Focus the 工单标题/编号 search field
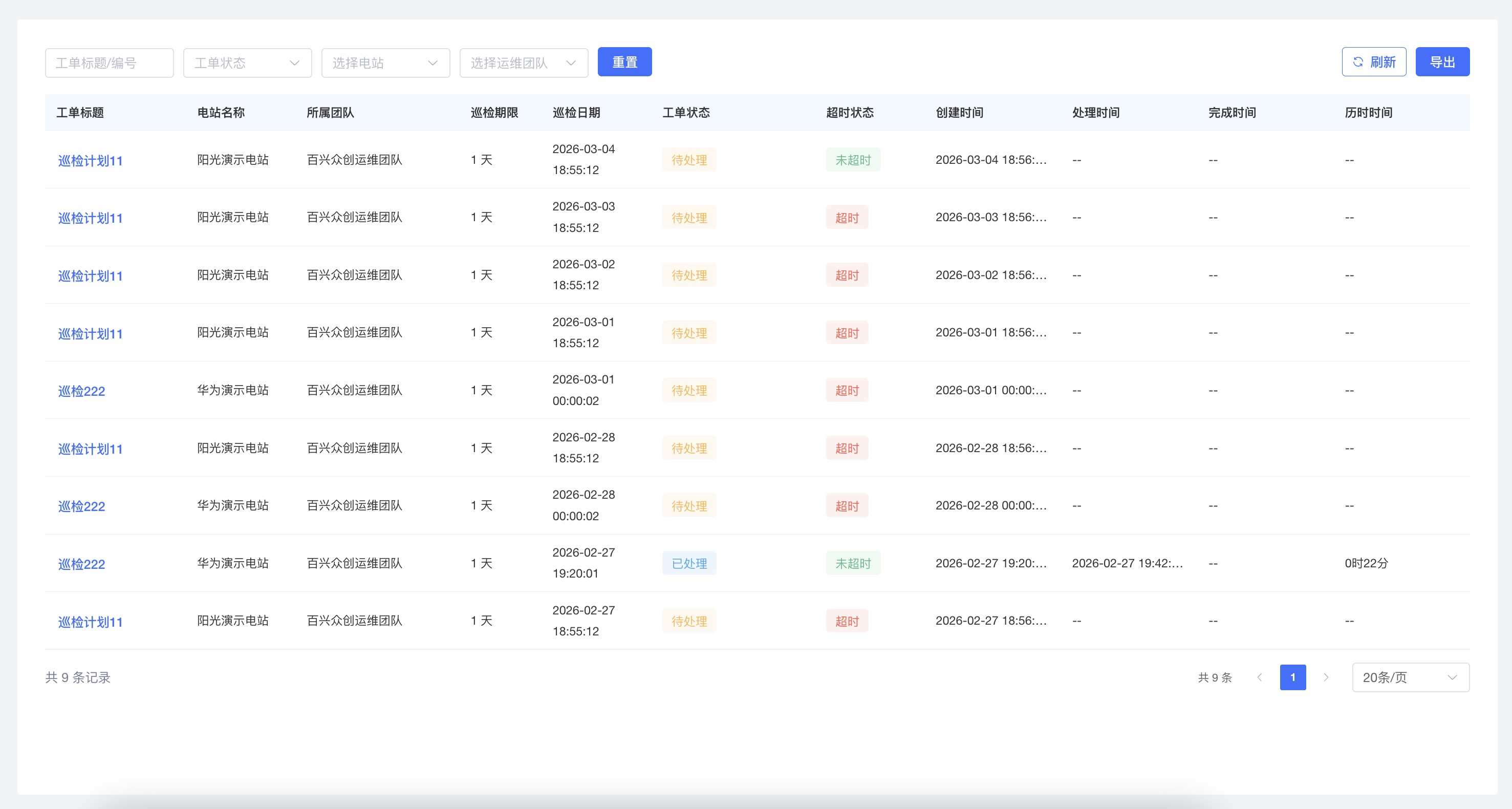 tap(109, 63)
